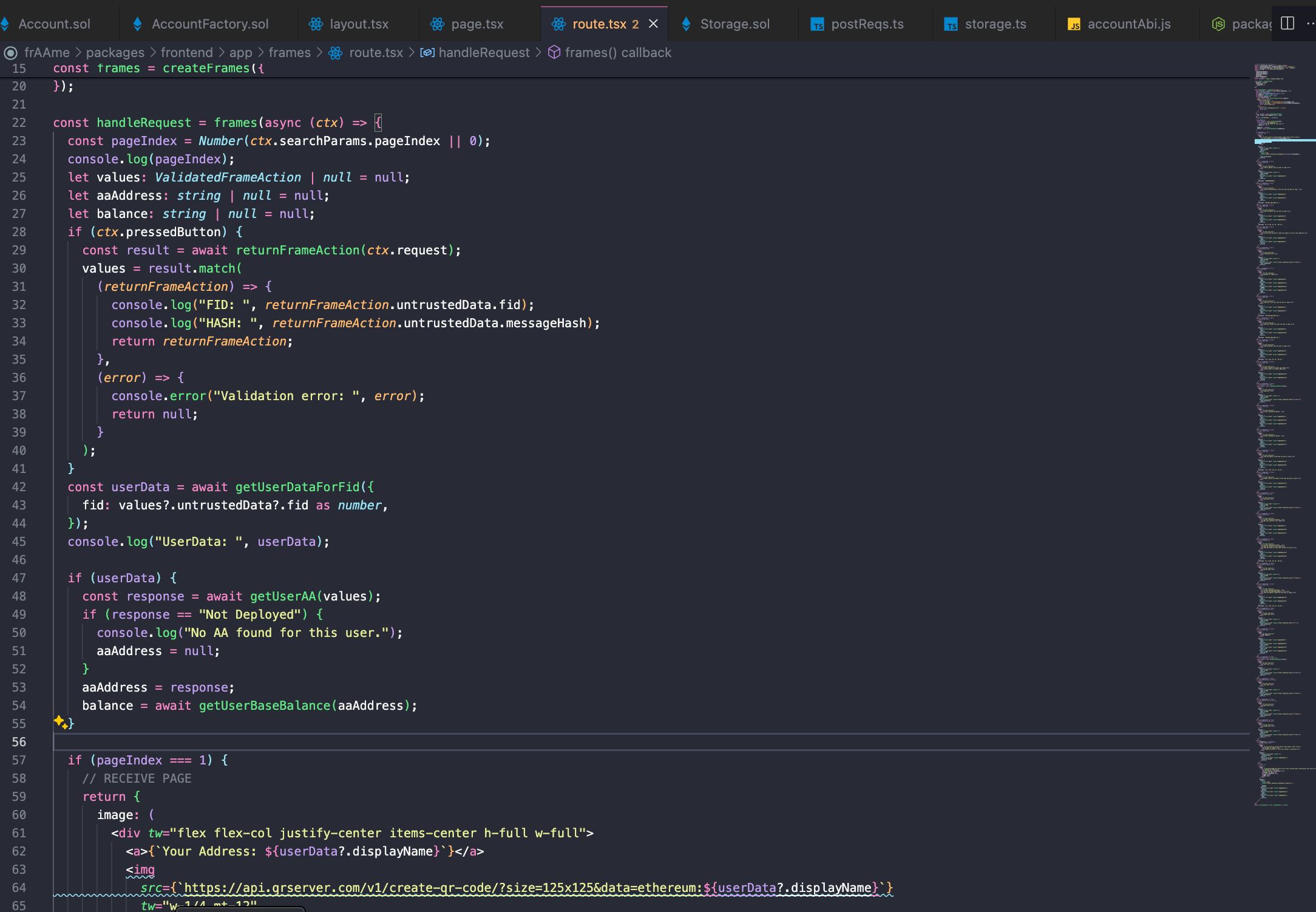Click React icon on route.tsx tab
1316x912 pixels.
pos(558,24)
